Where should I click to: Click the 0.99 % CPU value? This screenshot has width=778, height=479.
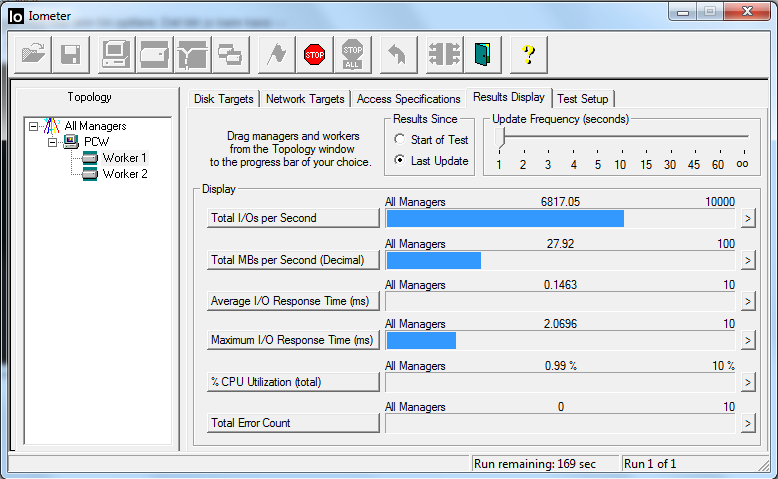(x=561, y=366)
